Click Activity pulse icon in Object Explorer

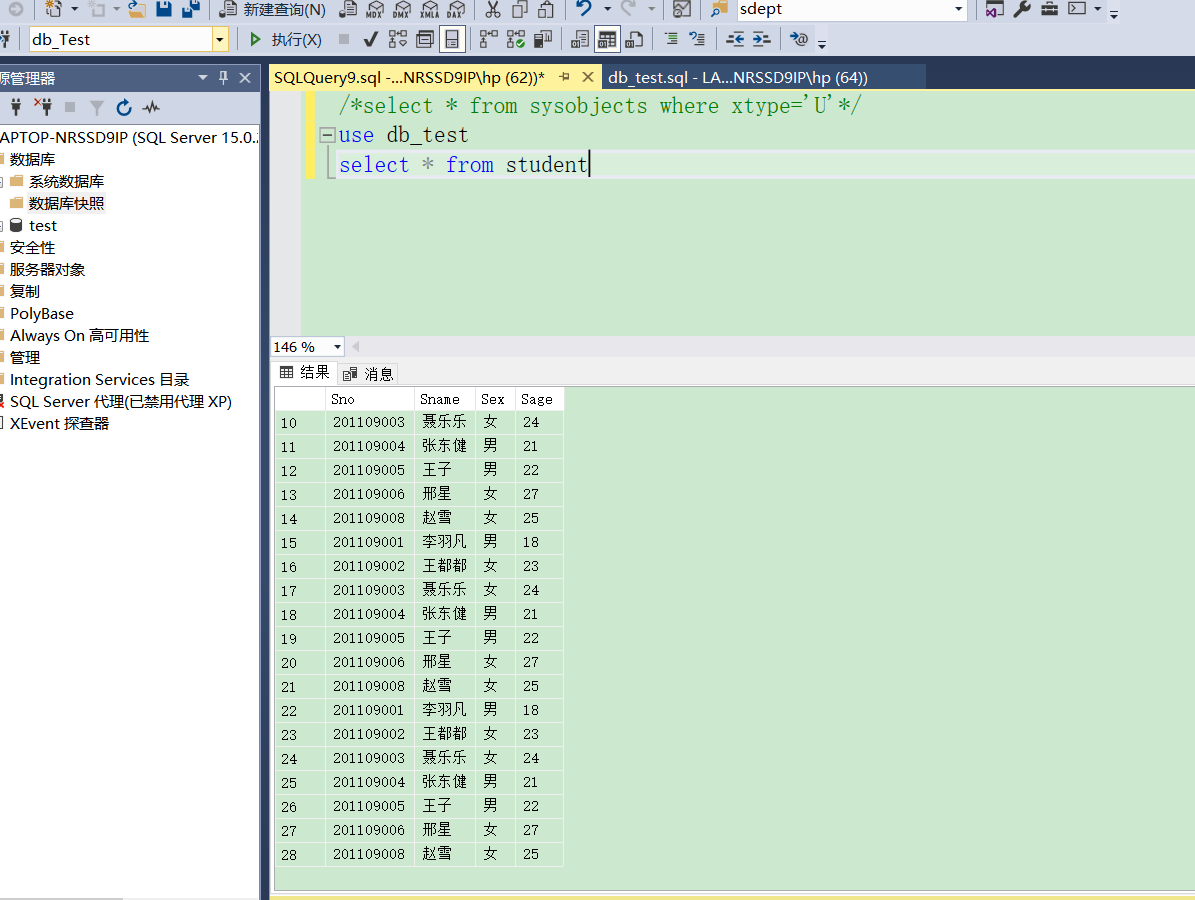(151, 107)
